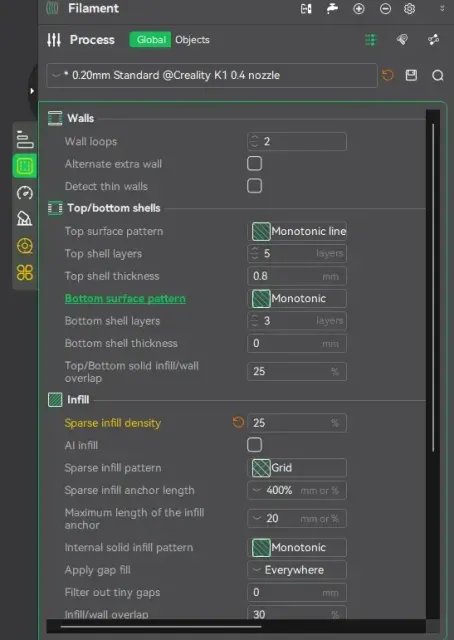Screen dimensions: 454x640
Task: Reset preset changes with orange undo icon
Action: (x=387, y=75)
